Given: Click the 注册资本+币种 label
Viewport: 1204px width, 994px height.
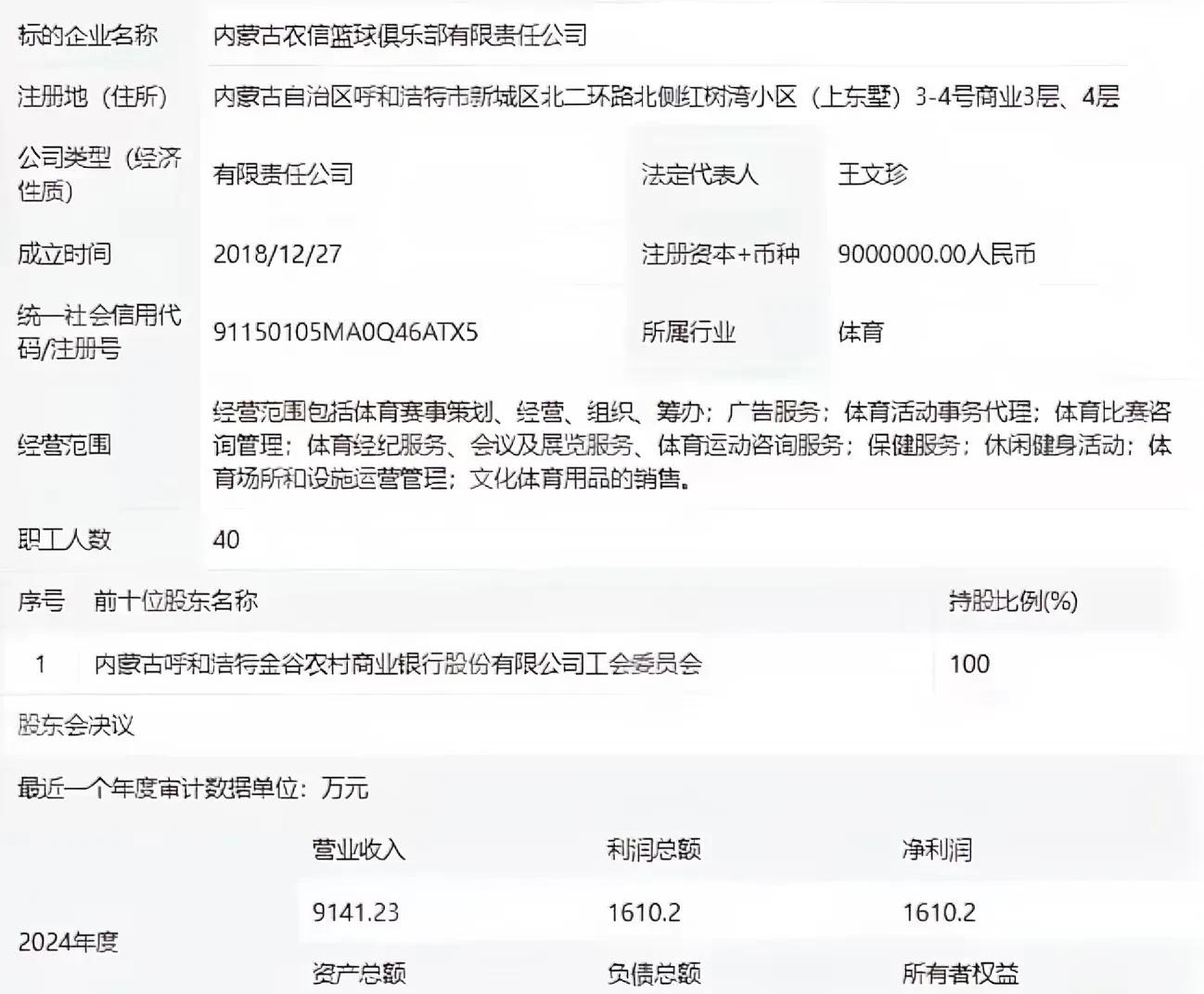Looking at the screenshot, I should [720, 254].
